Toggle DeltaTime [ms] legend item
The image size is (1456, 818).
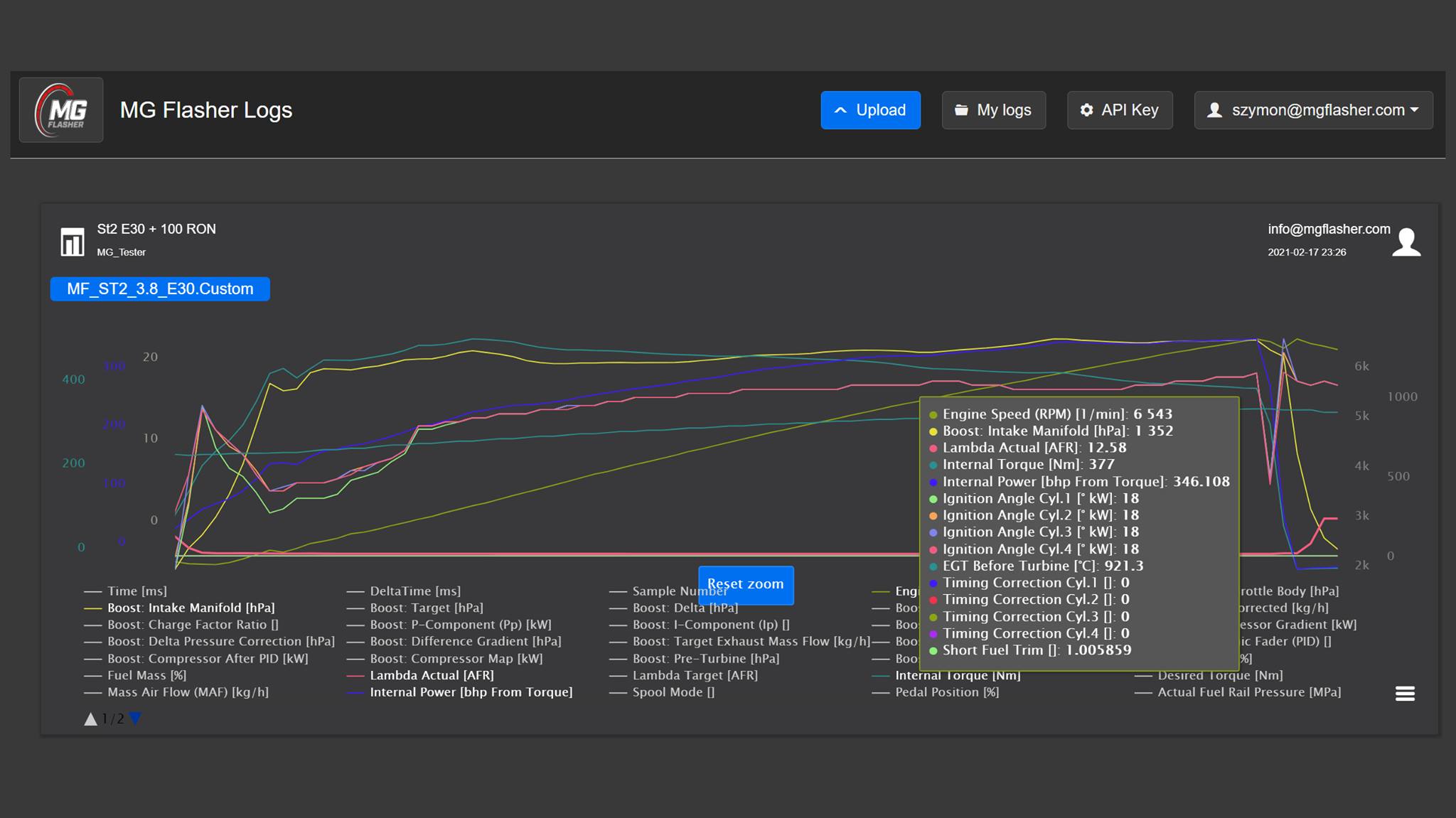click(x=403, y=591)
